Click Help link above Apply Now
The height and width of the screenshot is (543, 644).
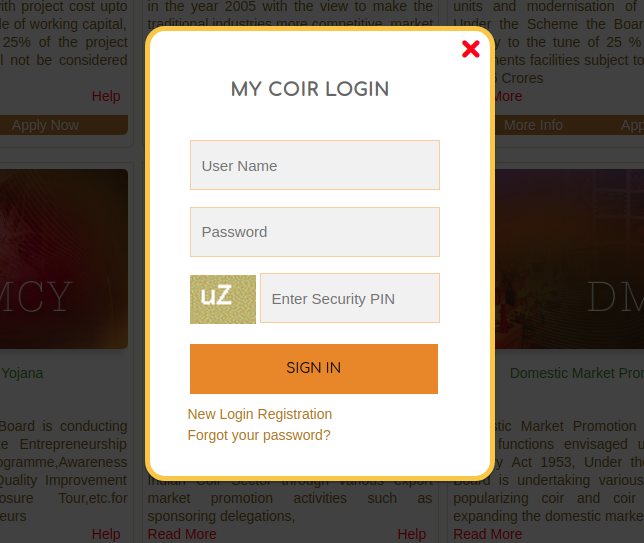pos(106,96)
